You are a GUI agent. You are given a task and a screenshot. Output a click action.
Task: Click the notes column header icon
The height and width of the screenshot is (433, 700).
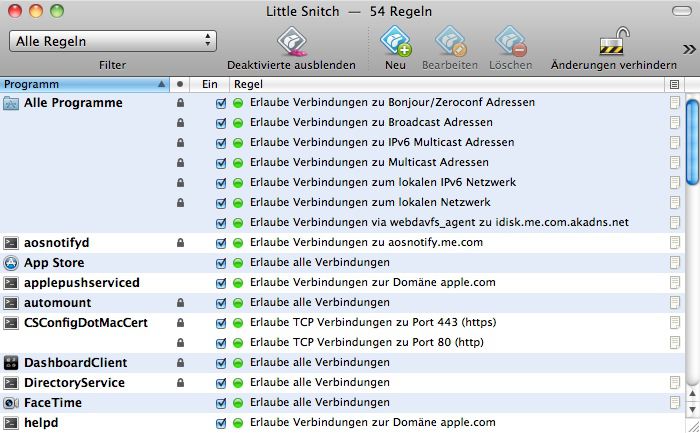pos(675,84)
